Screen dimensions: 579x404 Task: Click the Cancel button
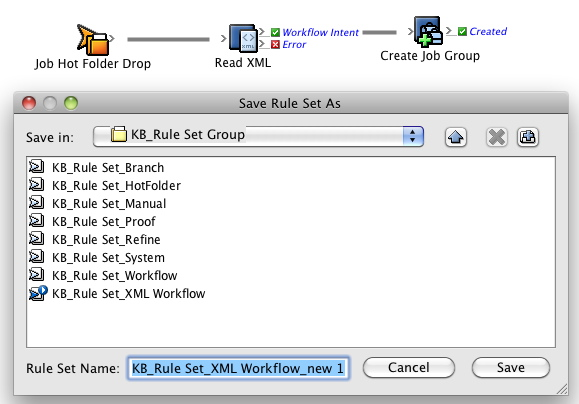[x=409, y=367]
